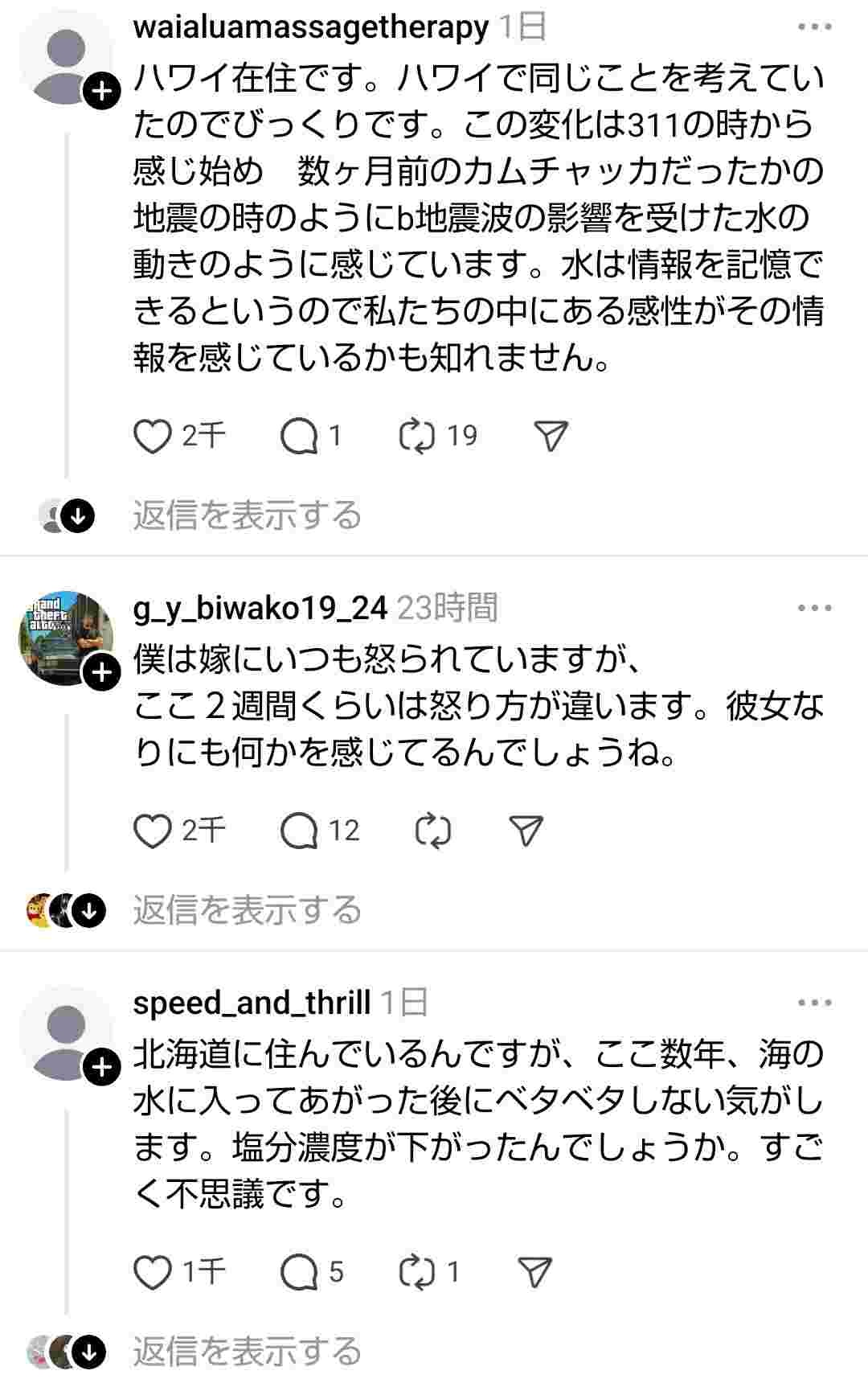The width and height of the screenshot is (868, 1383).
Task: Repost the waialuamassagetherapy comment
Action: coord(417,437)
